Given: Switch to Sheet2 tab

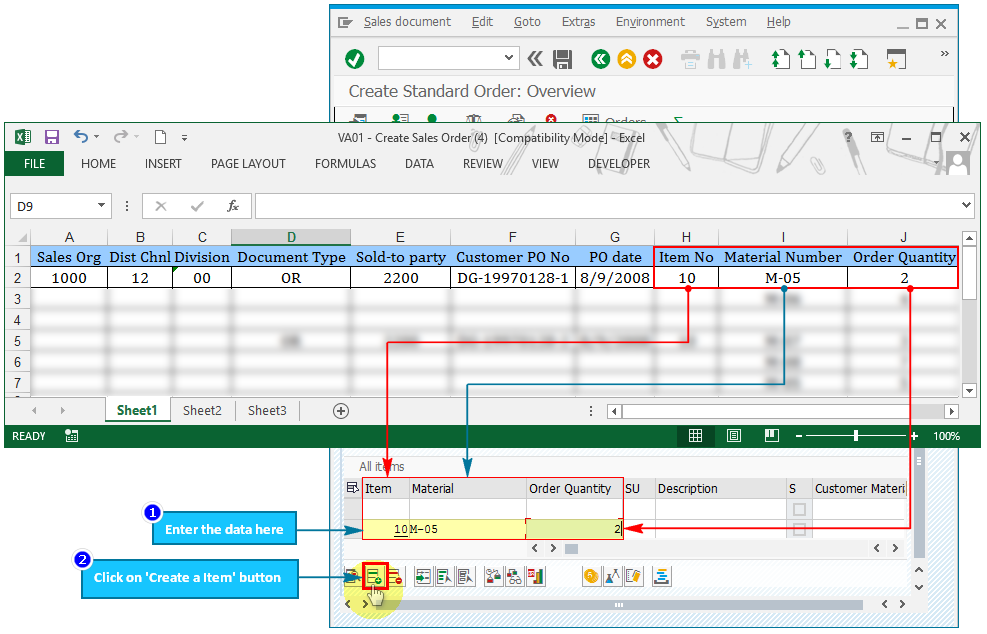Looking at the screenshot, I should (202, 411).
